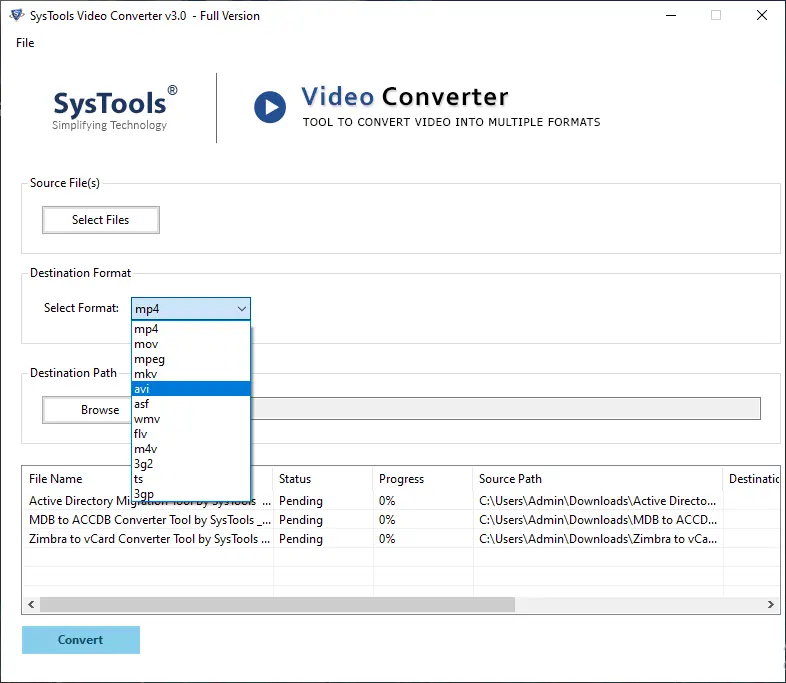Click the Video Converter play logo icon
Image resolution: width=786 pixels, height=683 pixels.
(x=270, y=107)
